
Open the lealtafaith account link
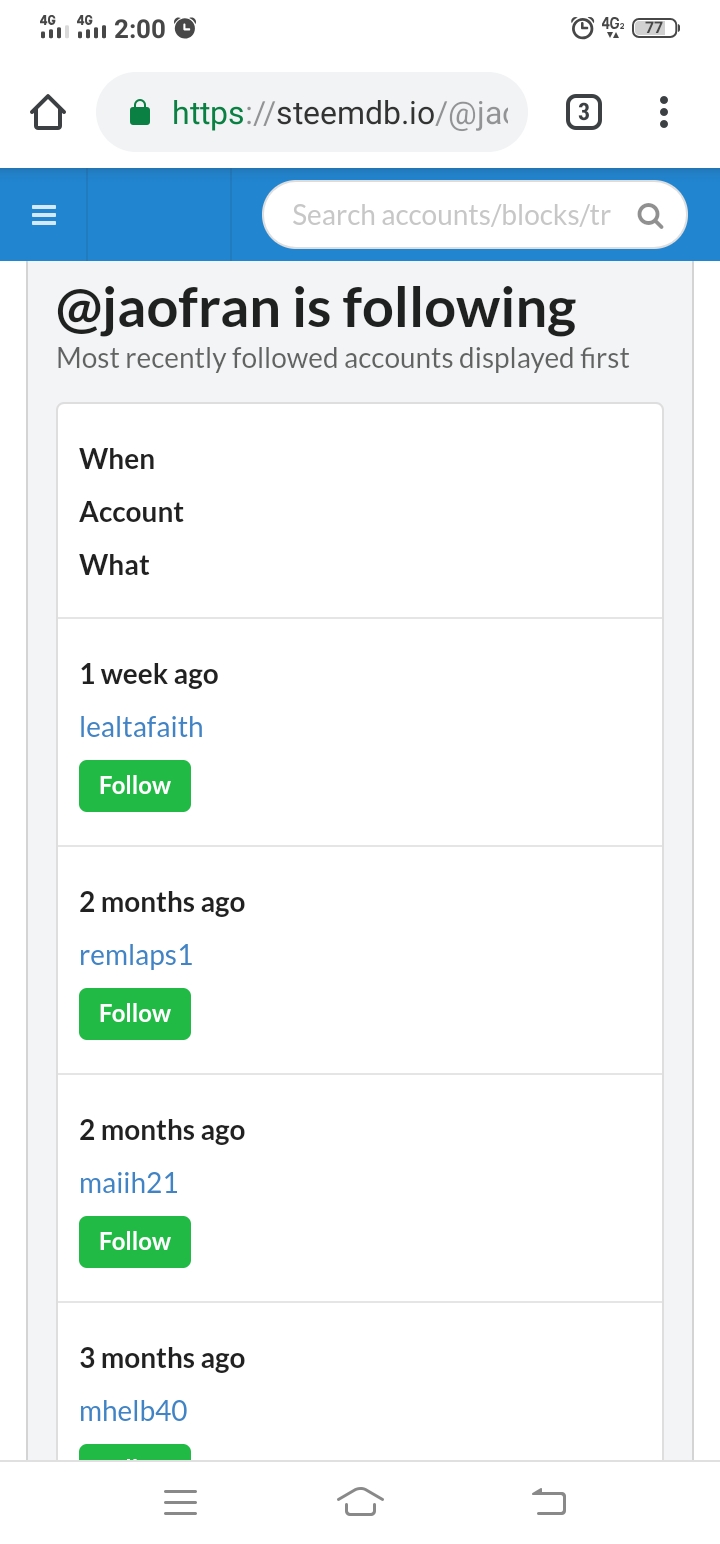[141, 727]
